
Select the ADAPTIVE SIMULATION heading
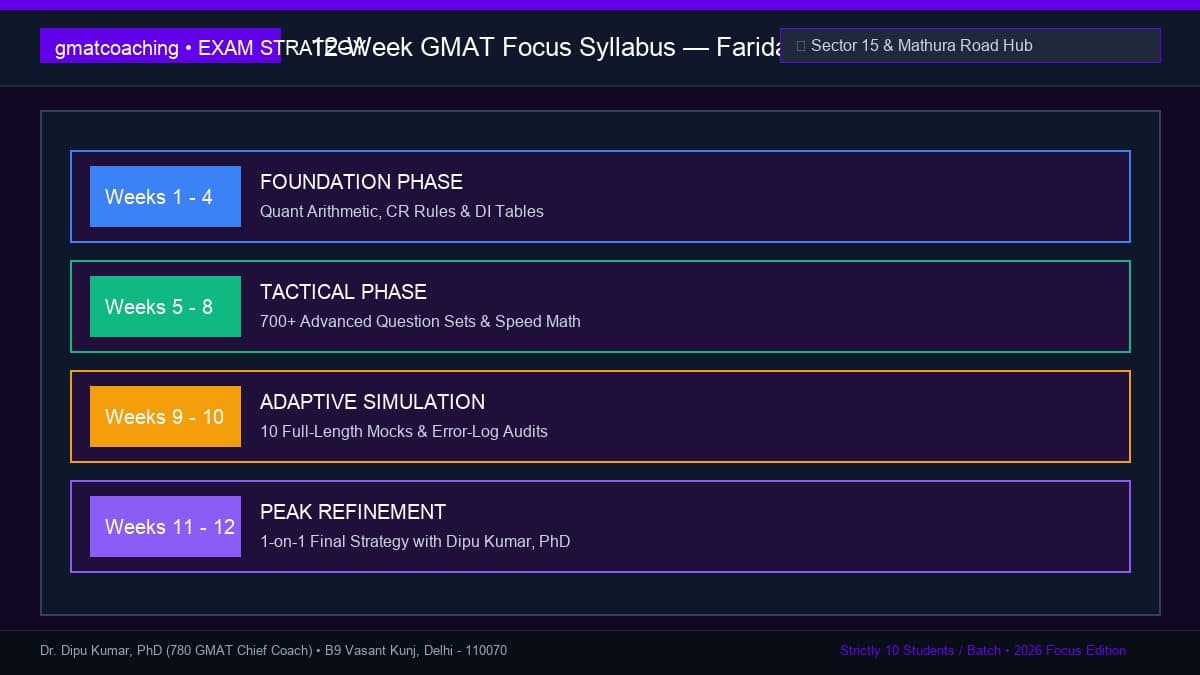point(372,402)
